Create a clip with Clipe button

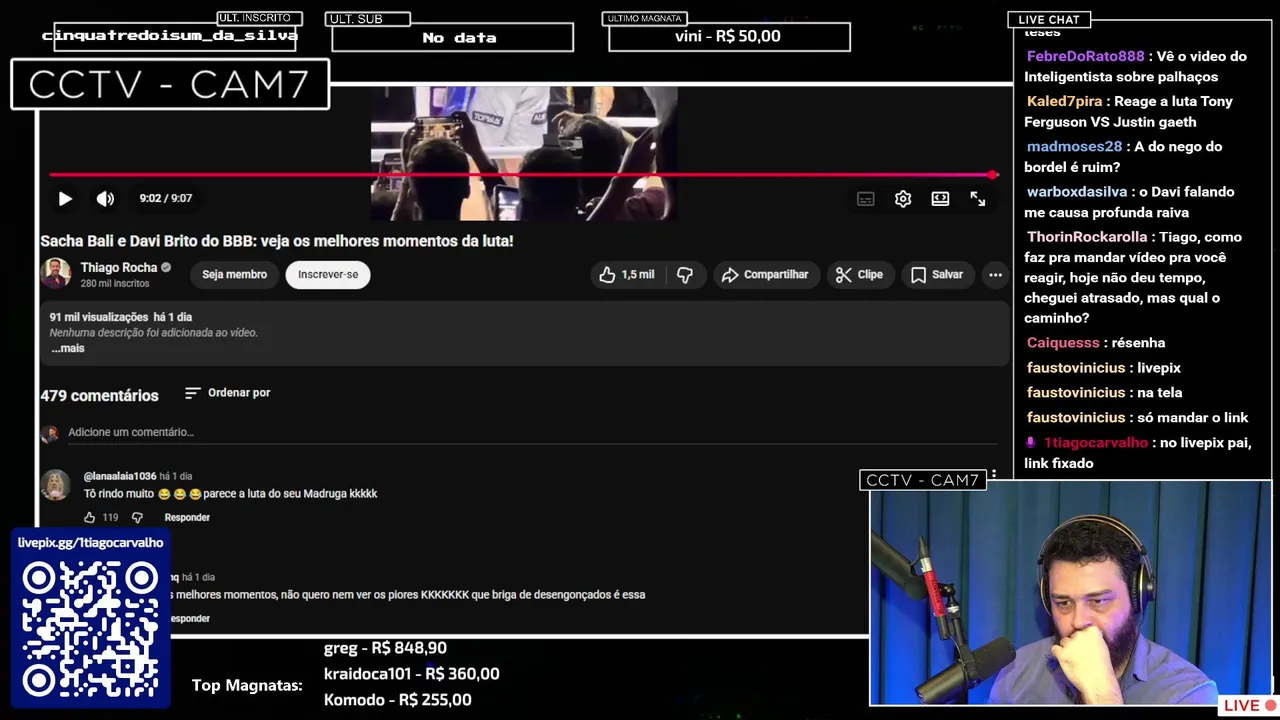pyautogui.click(x=860, y=275)
